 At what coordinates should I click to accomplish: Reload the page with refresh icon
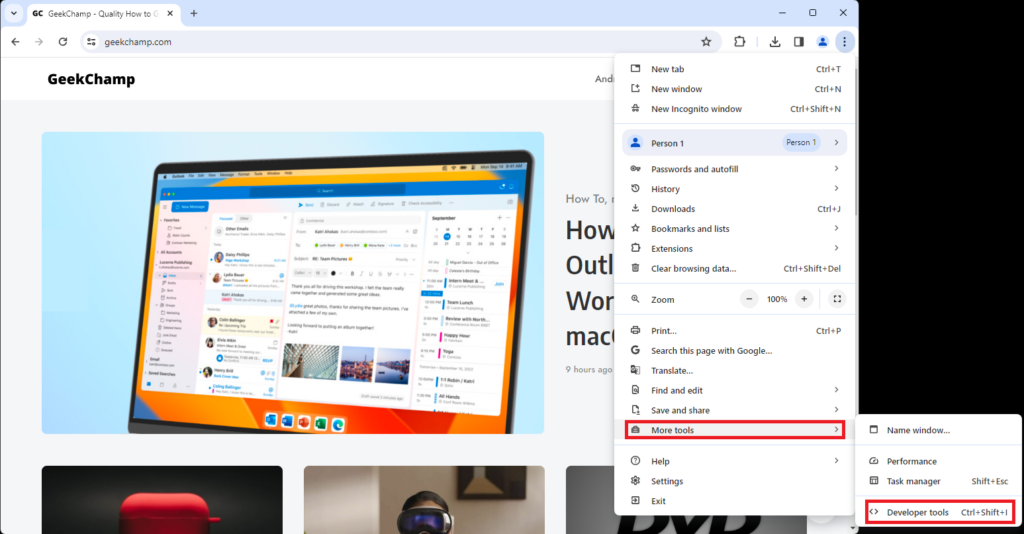[x=63, y=42]
